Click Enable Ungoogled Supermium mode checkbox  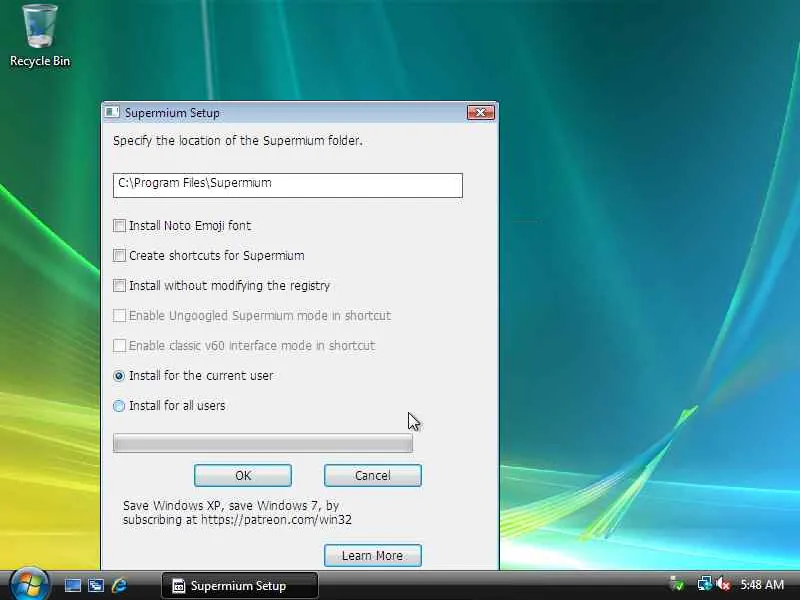[x=119, y=316]
